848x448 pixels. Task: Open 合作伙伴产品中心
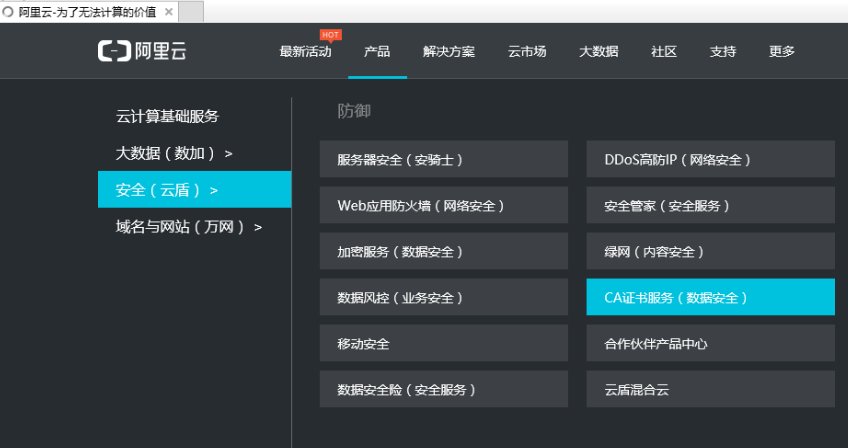[x=711, y=343]
